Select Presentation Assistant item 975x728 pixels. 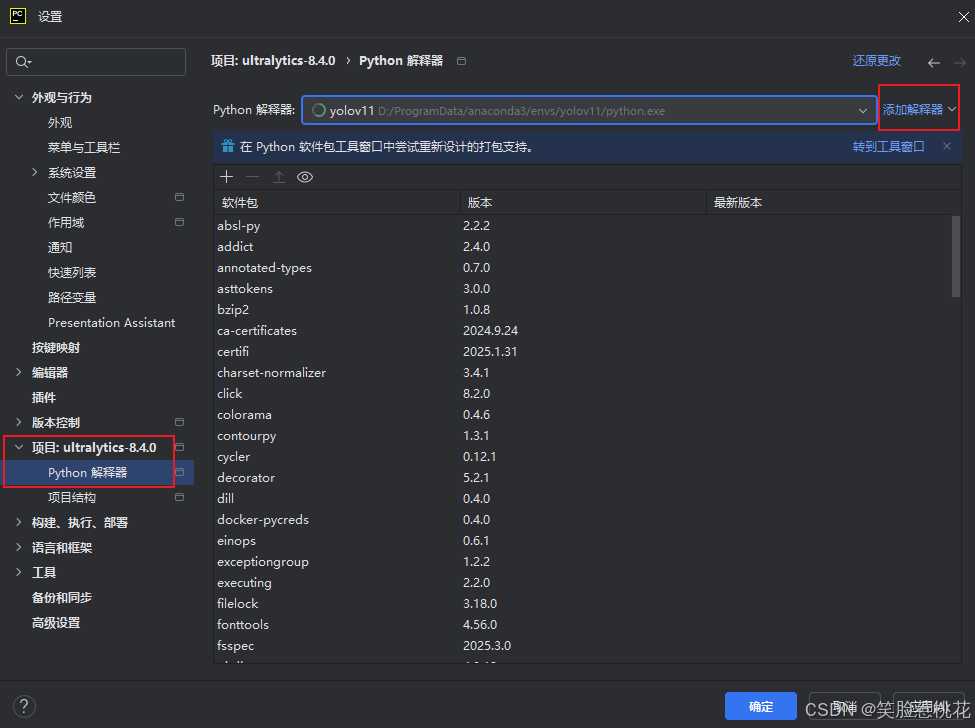tap(111, 323)
